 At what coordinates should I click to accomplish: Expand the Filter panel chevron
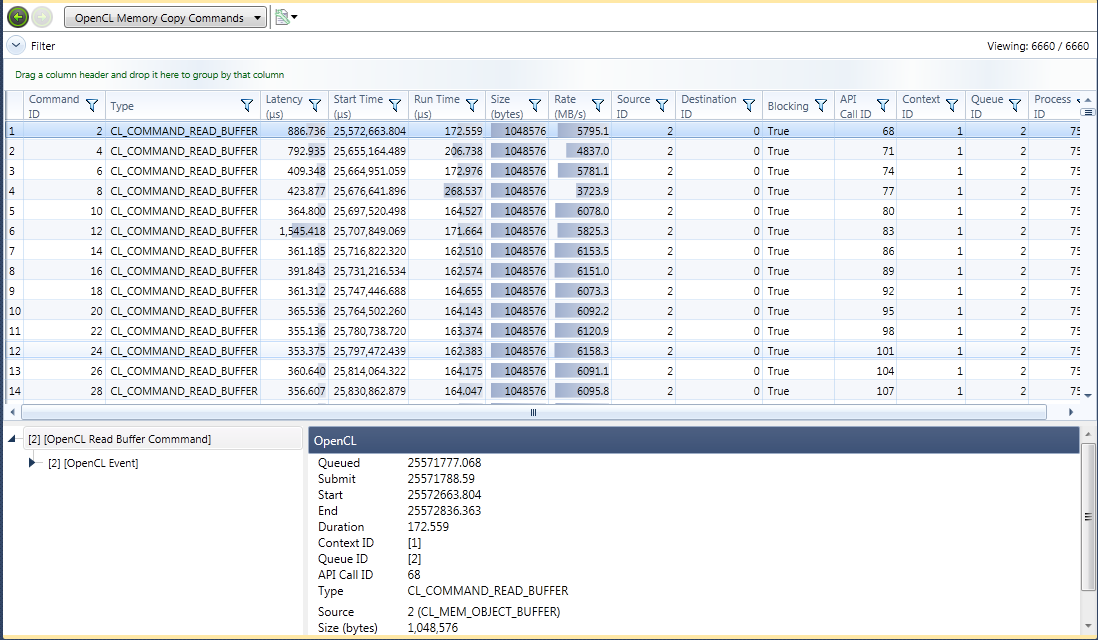coord(15,45)
